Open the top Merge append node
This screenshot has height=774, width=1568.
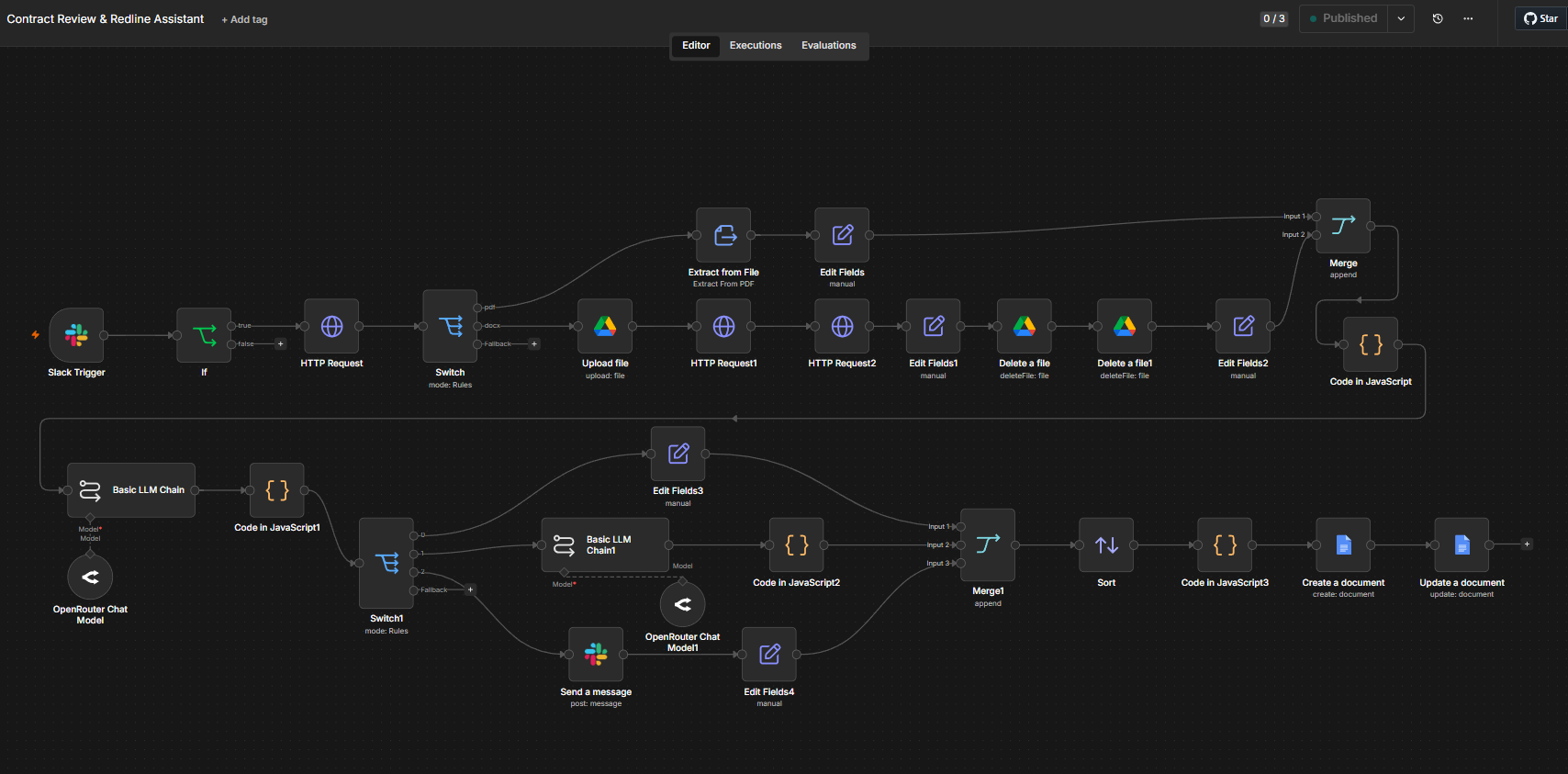point(1343,226)
